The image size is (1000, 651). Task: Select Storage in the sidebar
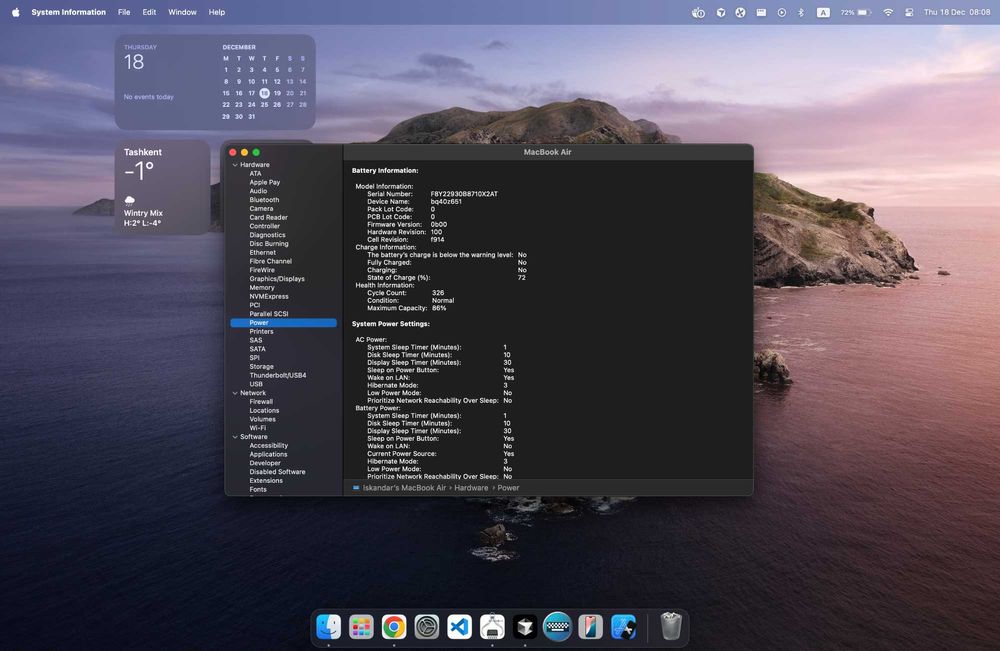pyautogui.click(x=261, y=367)
